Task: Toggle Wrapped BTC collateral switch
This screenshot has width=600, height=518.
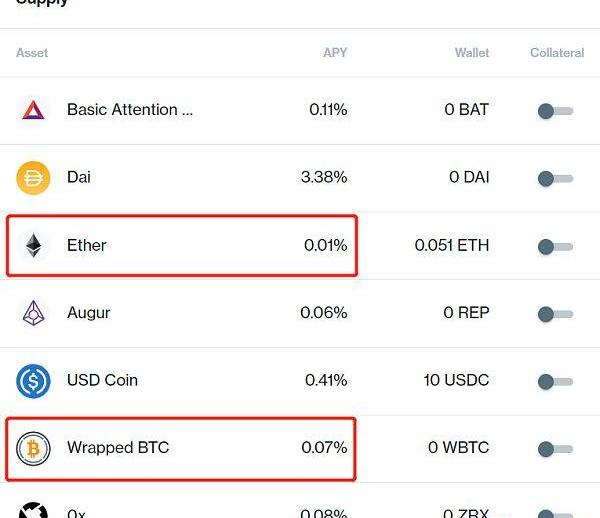Action: [555, 449]
